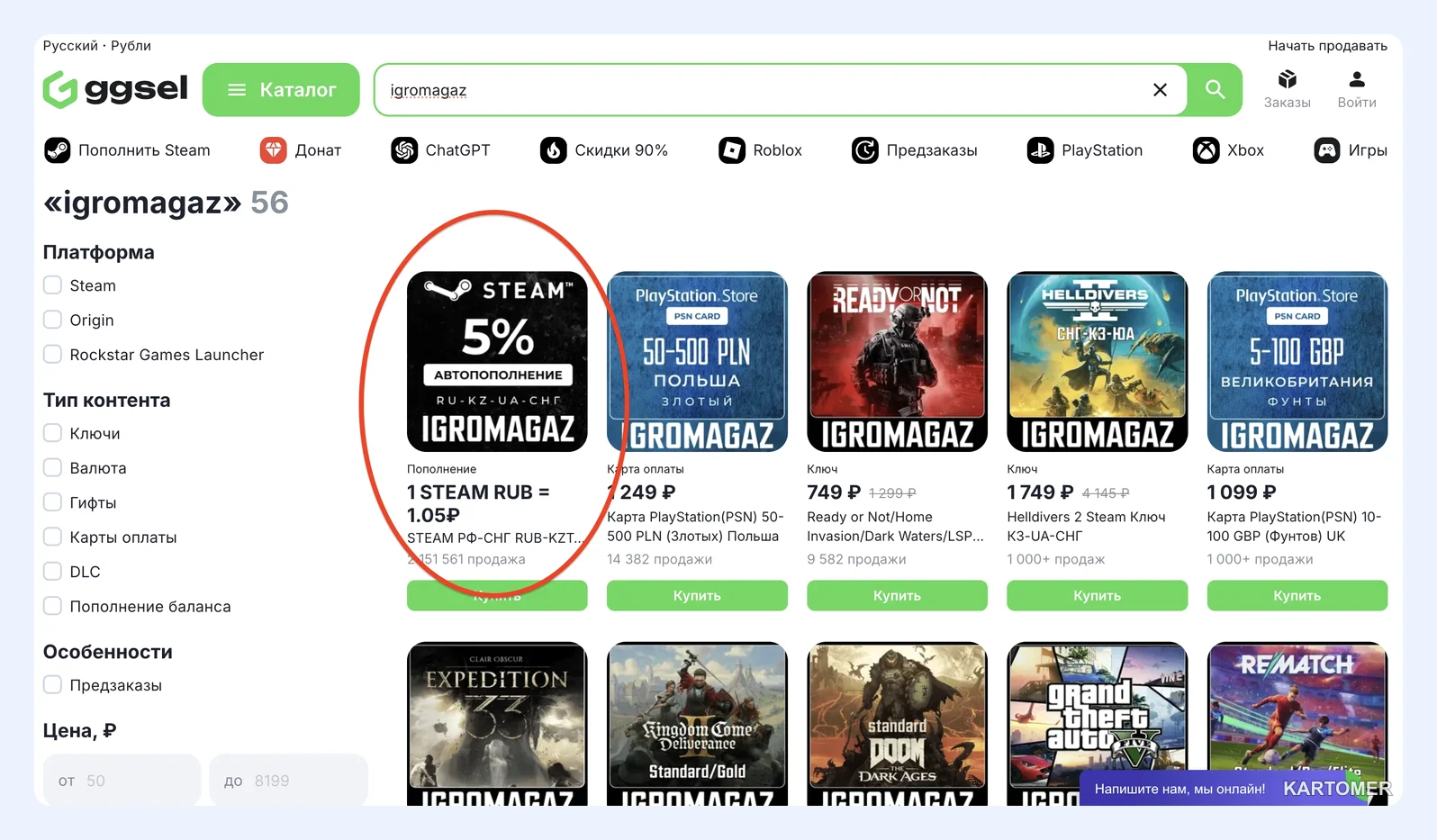Open the Игры category
The height and width of the screenshot is (840, 1437).
pyautogui.click(x=1351, y=150)
